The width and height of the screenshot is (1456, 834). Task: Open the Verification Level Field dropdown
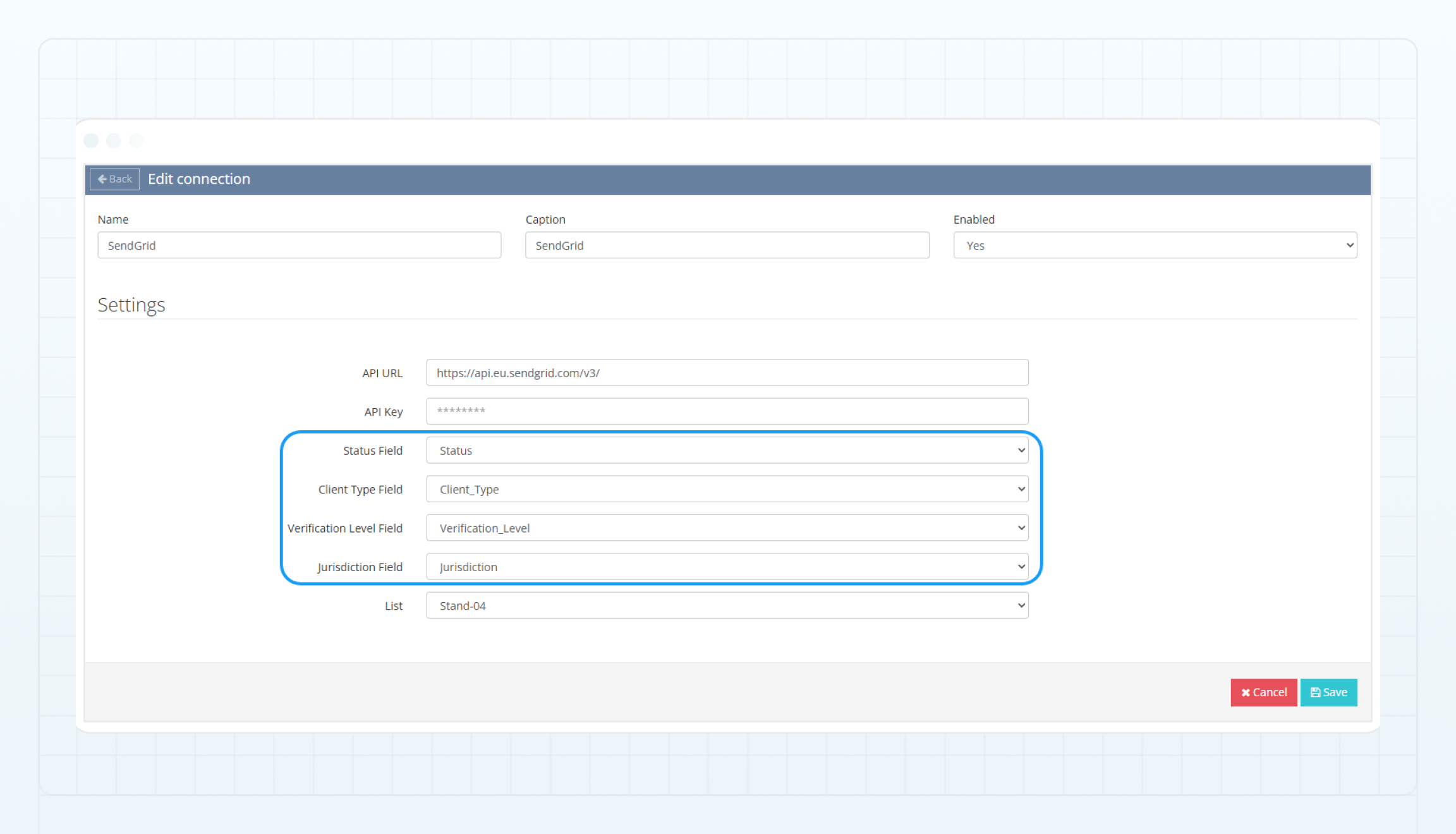[x=727, y=528]
